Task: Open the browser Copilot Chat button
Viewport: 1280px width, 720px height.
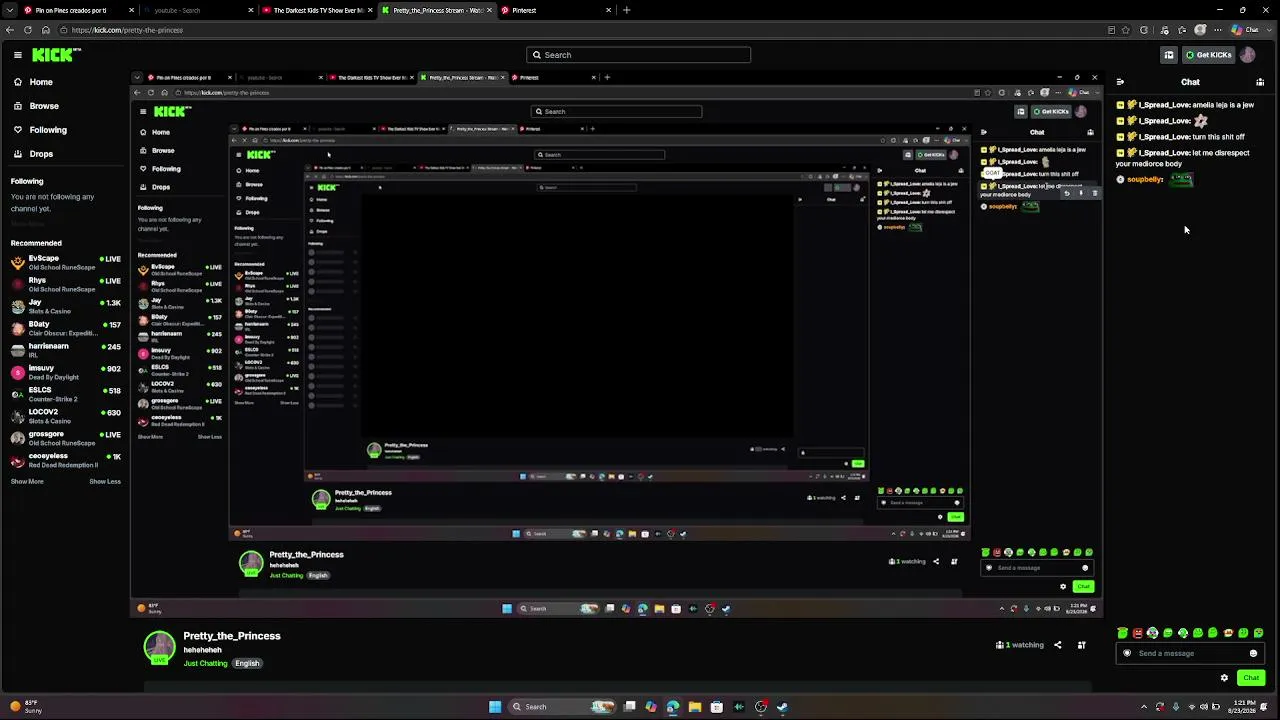Action: (1246, 30)
